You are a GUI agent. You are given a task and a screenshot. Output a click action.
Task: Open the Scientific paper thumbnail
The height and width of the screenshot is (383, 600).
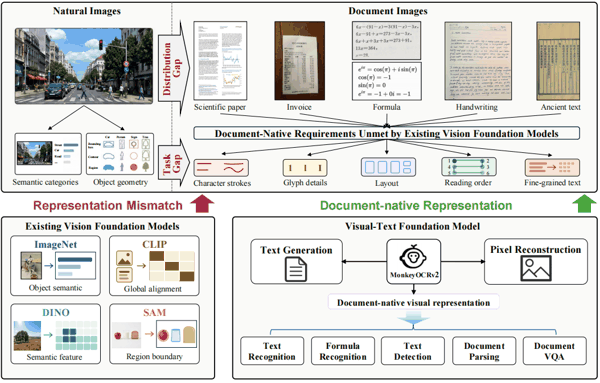[220, 60]
